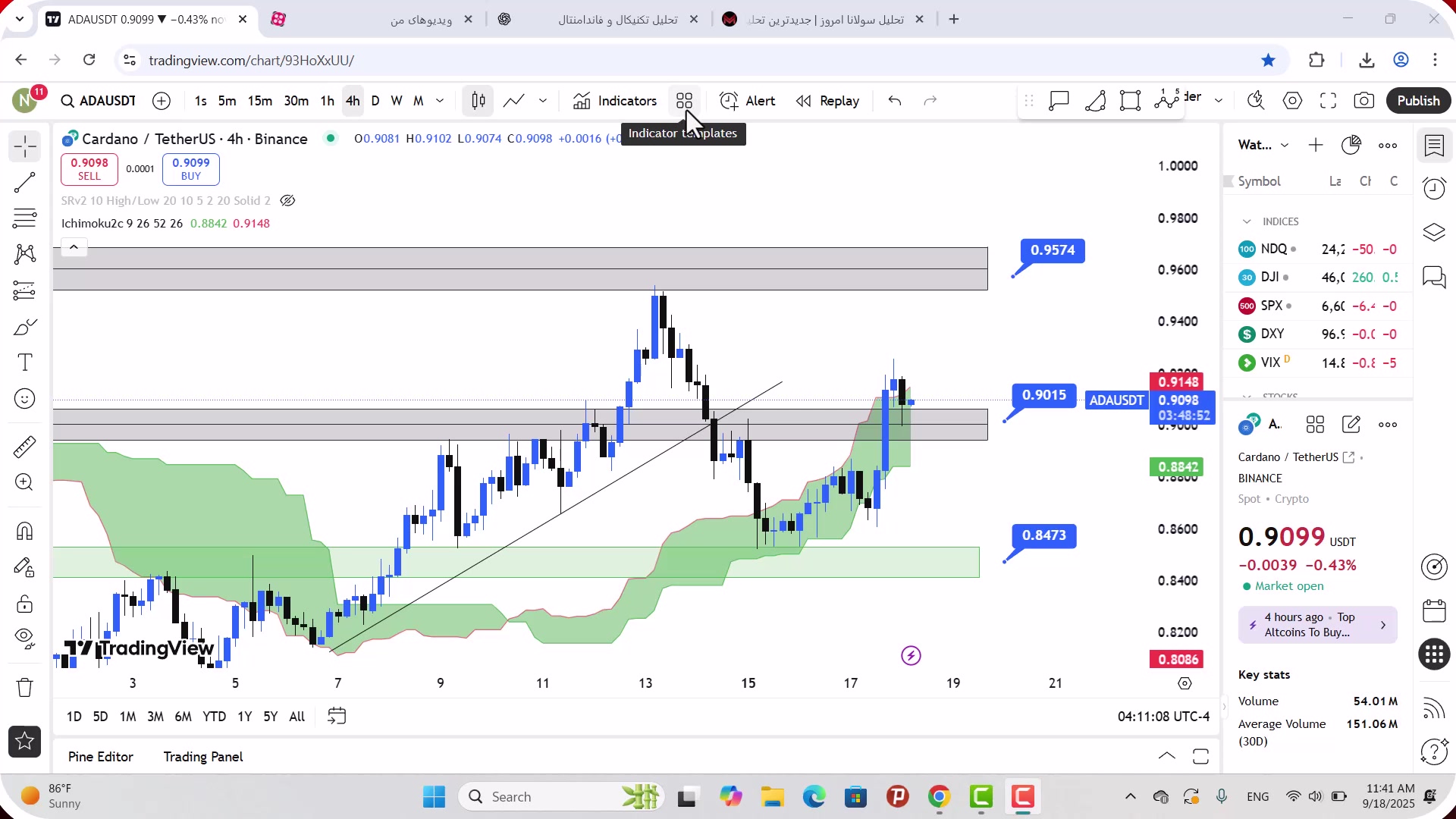Select NDQ in the watchlist
This screenshot has width=1456, height=819.
(x=1318, y=249)
